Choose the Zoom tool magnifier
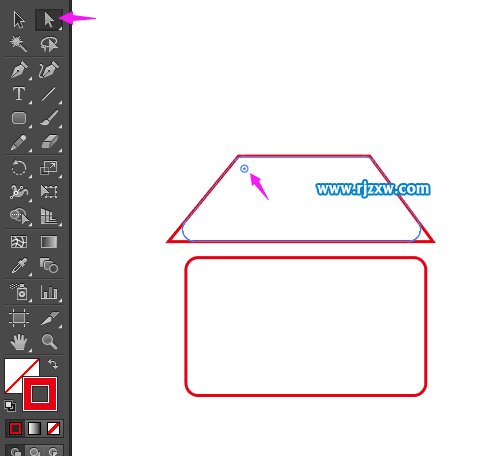504x456 pixels. (x=50, y=342)
